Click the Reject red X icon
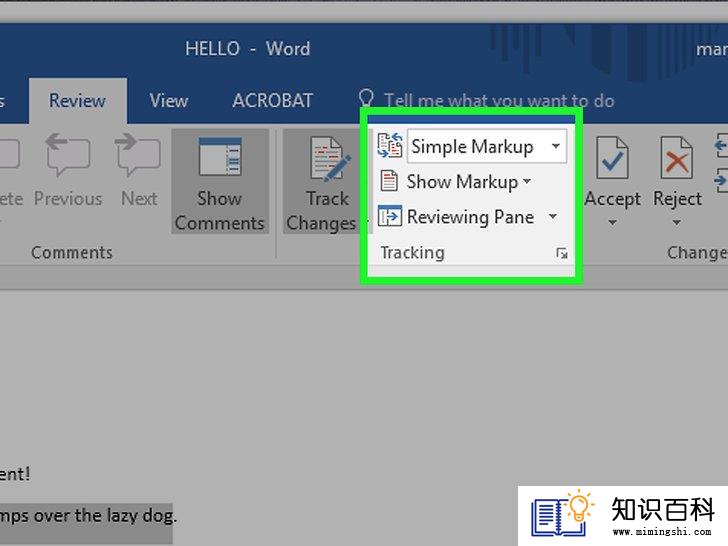Screen dimensions: 728x546 click(676, 158)
